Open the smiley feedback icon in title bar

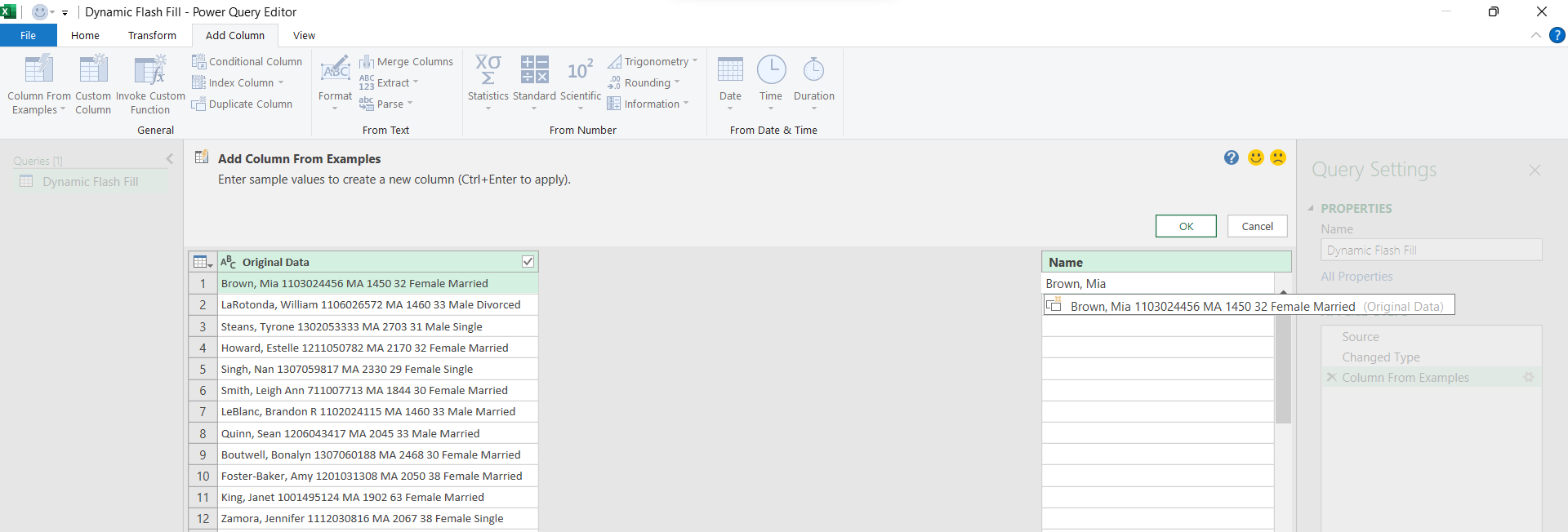(39, 11)
